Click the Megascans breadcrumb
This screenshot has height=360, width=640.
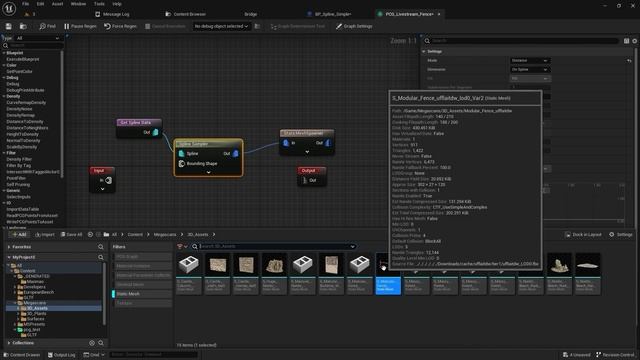[x=164, y=234]
